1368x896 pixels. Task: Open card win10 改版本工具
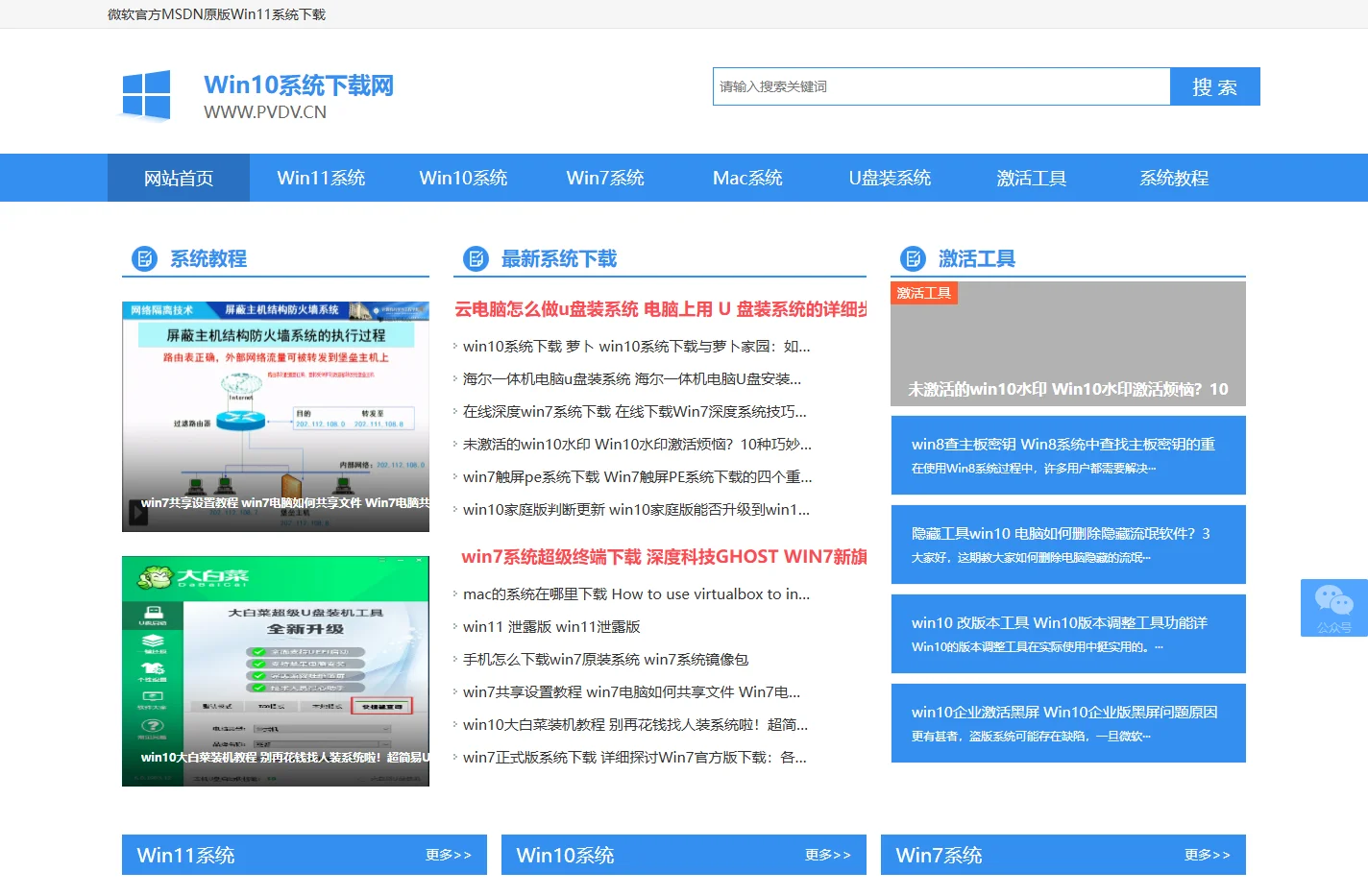pos(1068,634)
